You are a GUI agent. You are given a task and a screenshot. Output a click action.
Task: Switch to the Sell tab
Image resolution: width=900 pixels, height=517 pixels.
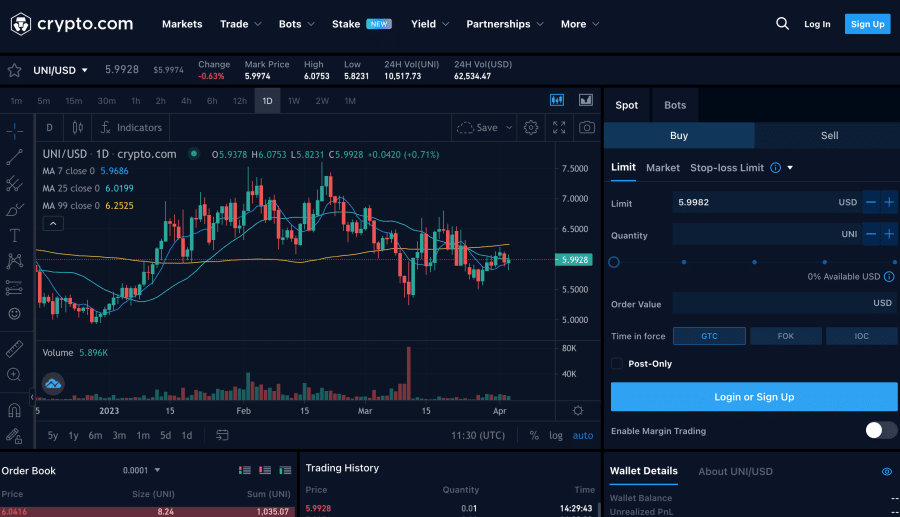coord(829,135)
